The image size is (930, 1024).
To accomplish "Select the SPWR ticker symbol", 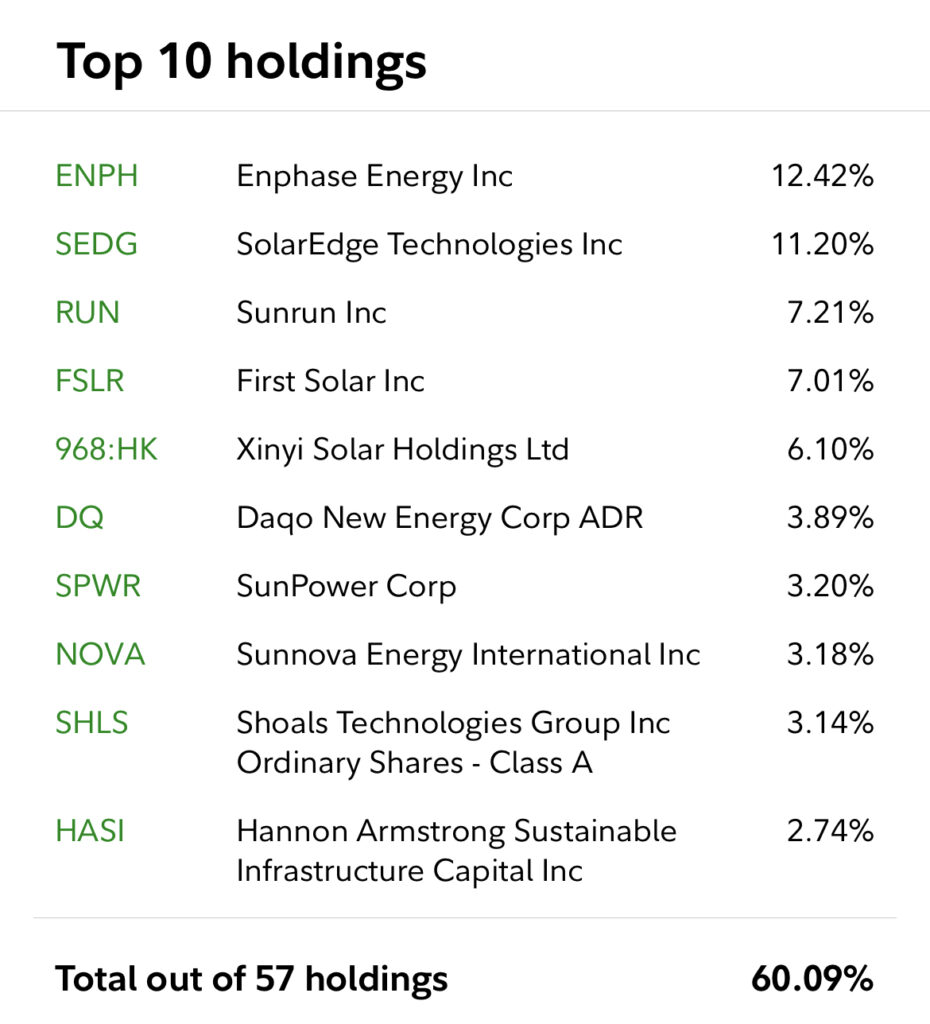I will [98, 586].
